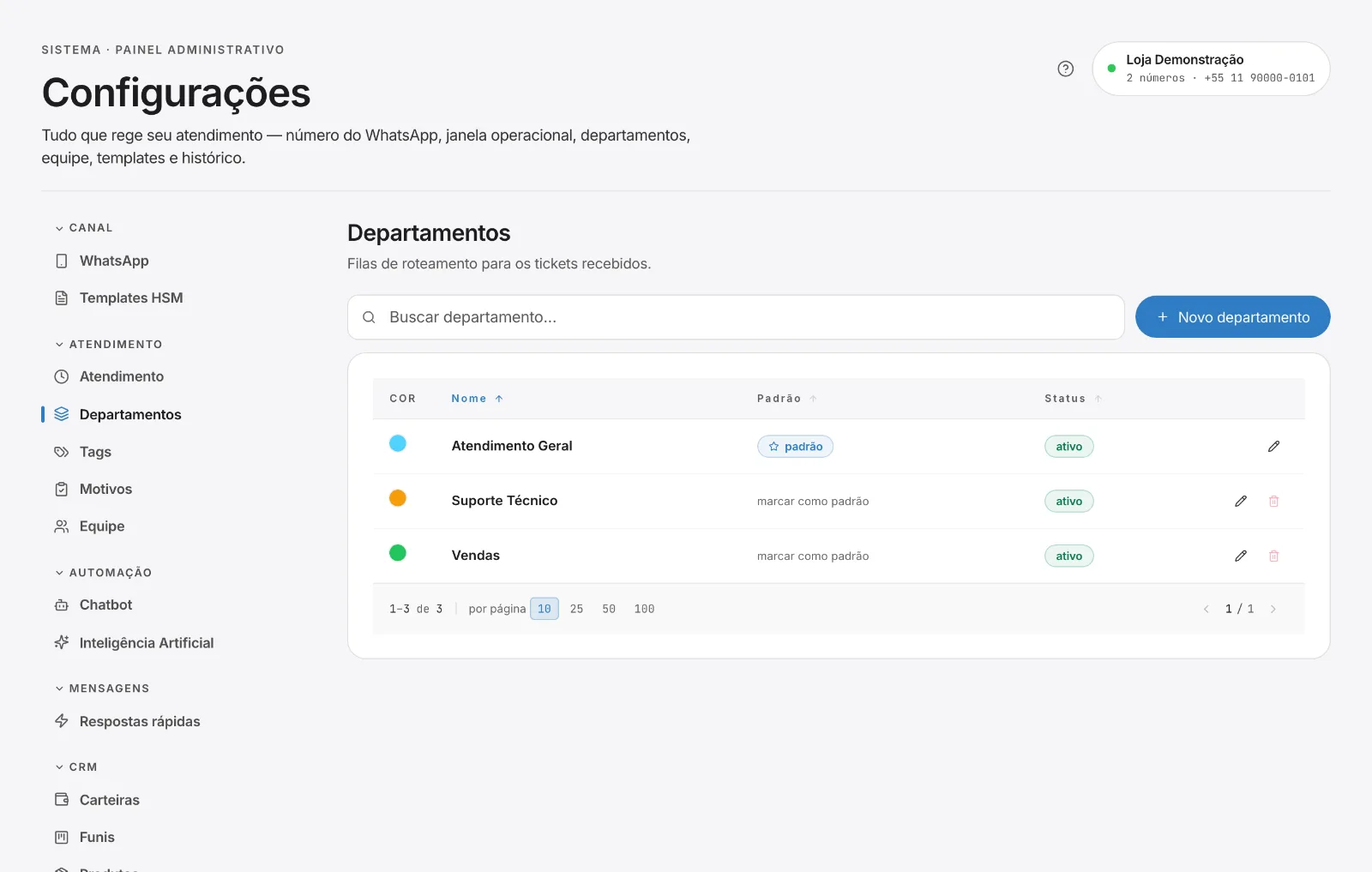Mark Vendas as padrão
Viewport: 1372px width, 872px height.
813,556
